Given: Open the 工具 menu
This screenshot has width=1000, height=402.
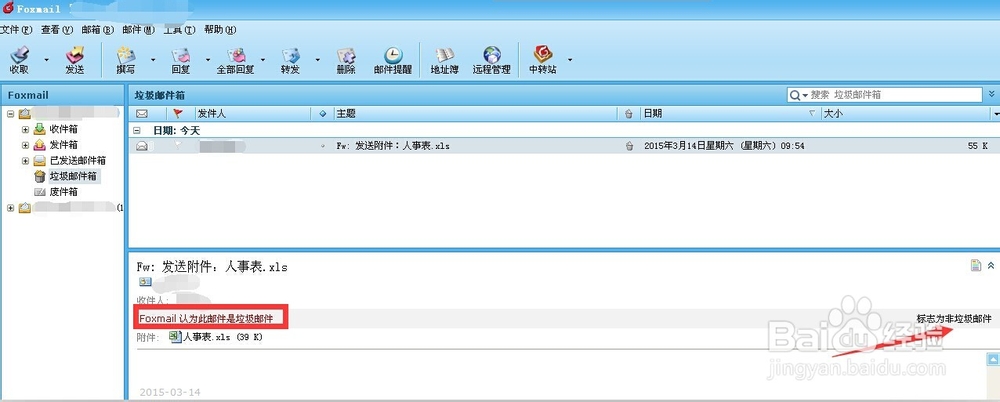Looking at the screenshot, I should (x=179, y=29).
